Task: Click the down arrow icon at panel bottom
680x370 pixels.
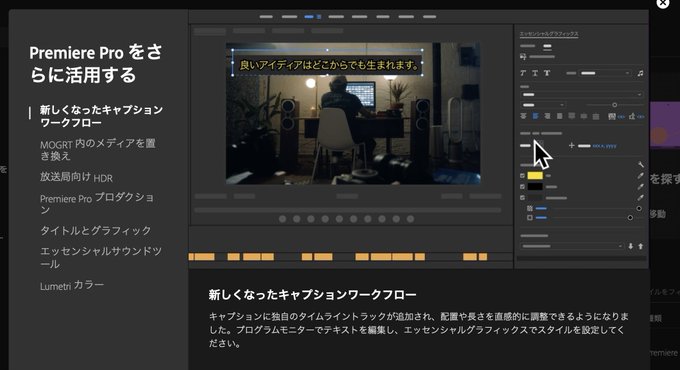Action: coord(631,246)
